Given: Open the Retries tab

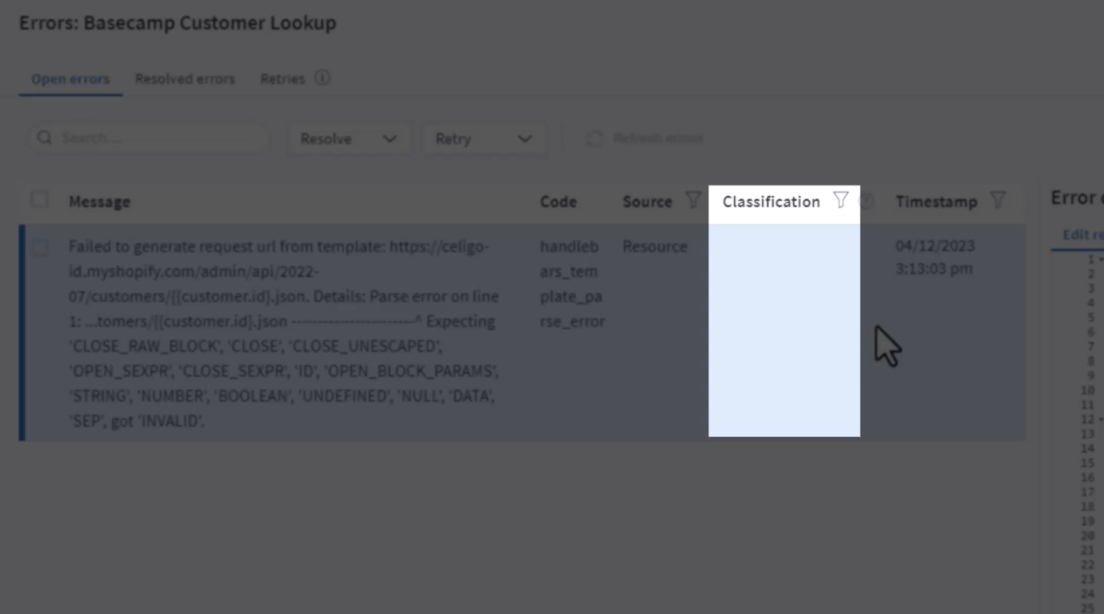Looking at the screenshot, I should pos(282,79).
